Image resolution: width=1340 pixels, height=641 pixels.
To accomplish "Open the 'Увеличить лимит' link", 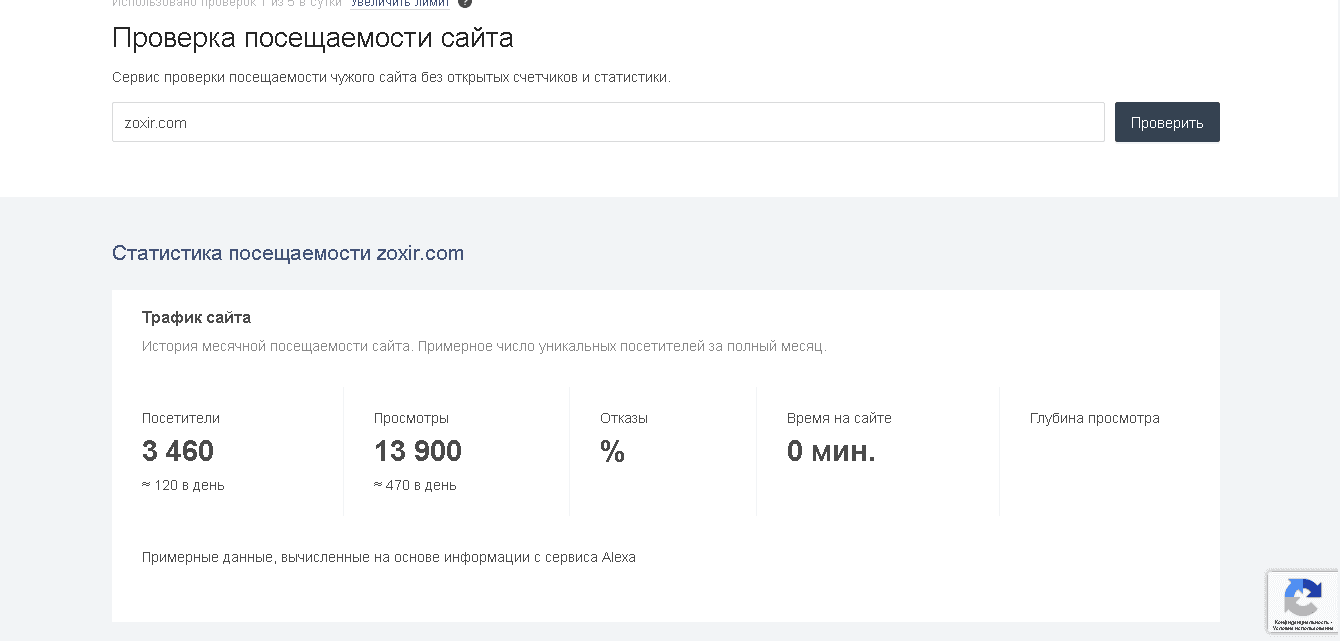I will pos(399,3).
